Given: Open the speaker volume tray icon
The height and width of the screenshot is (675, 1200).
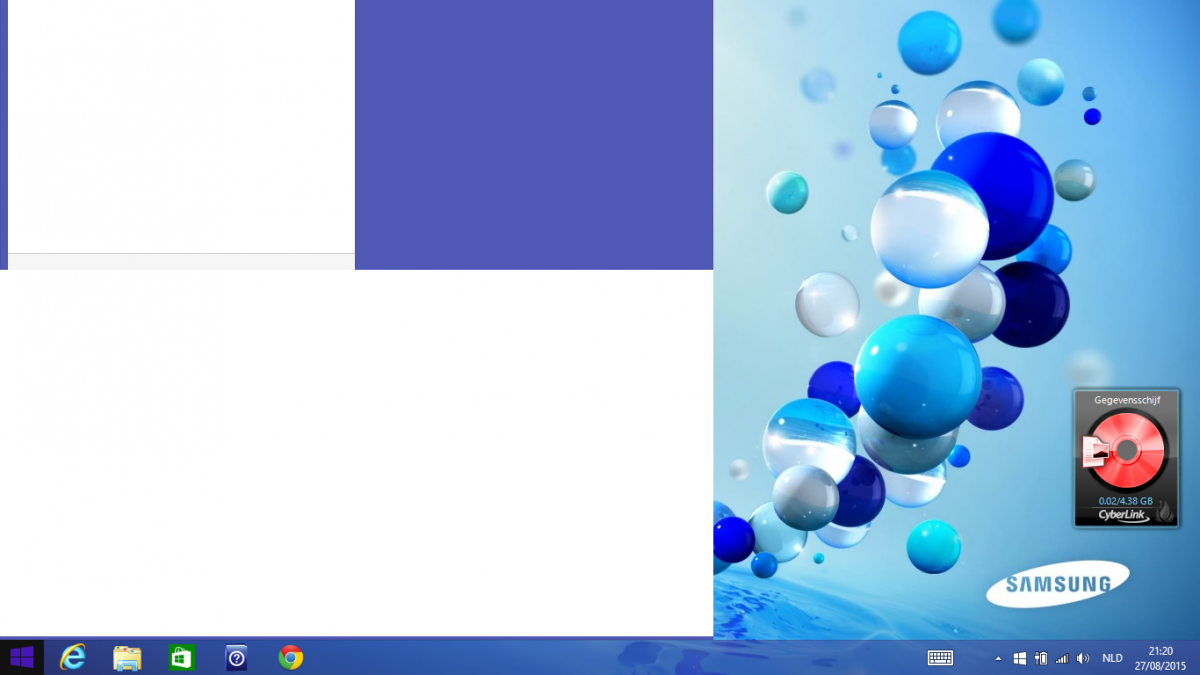Looking at the screenshot, I should coord(1083,659).
